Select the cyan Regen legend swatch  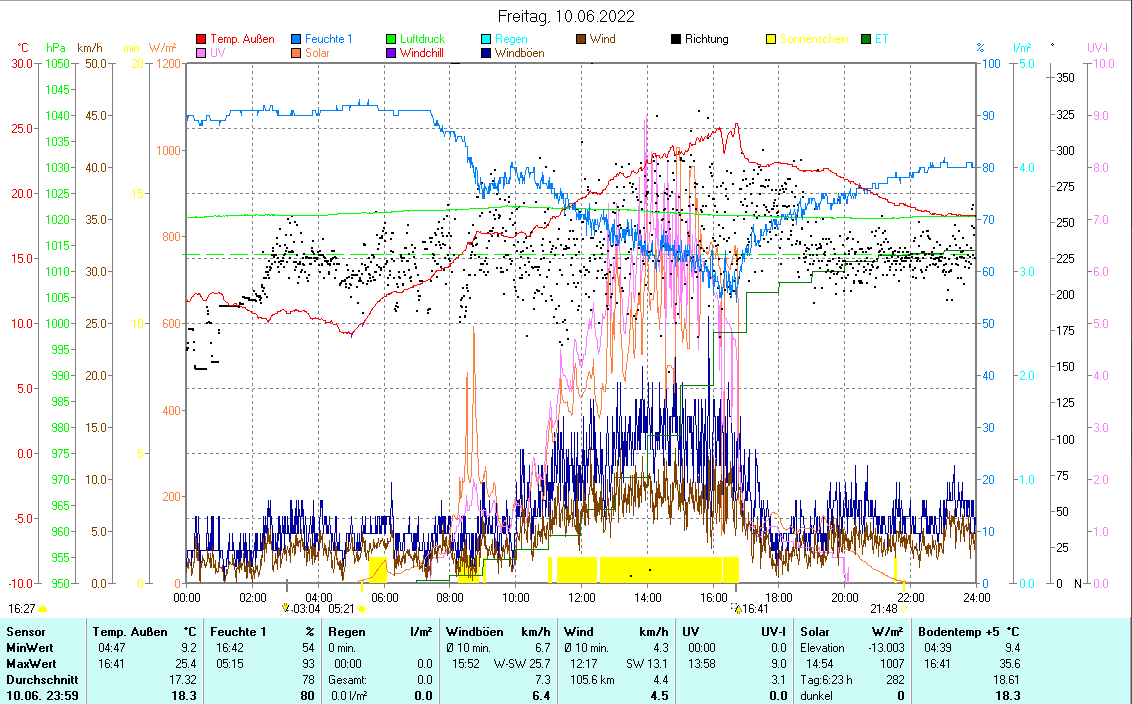point(486,39)
